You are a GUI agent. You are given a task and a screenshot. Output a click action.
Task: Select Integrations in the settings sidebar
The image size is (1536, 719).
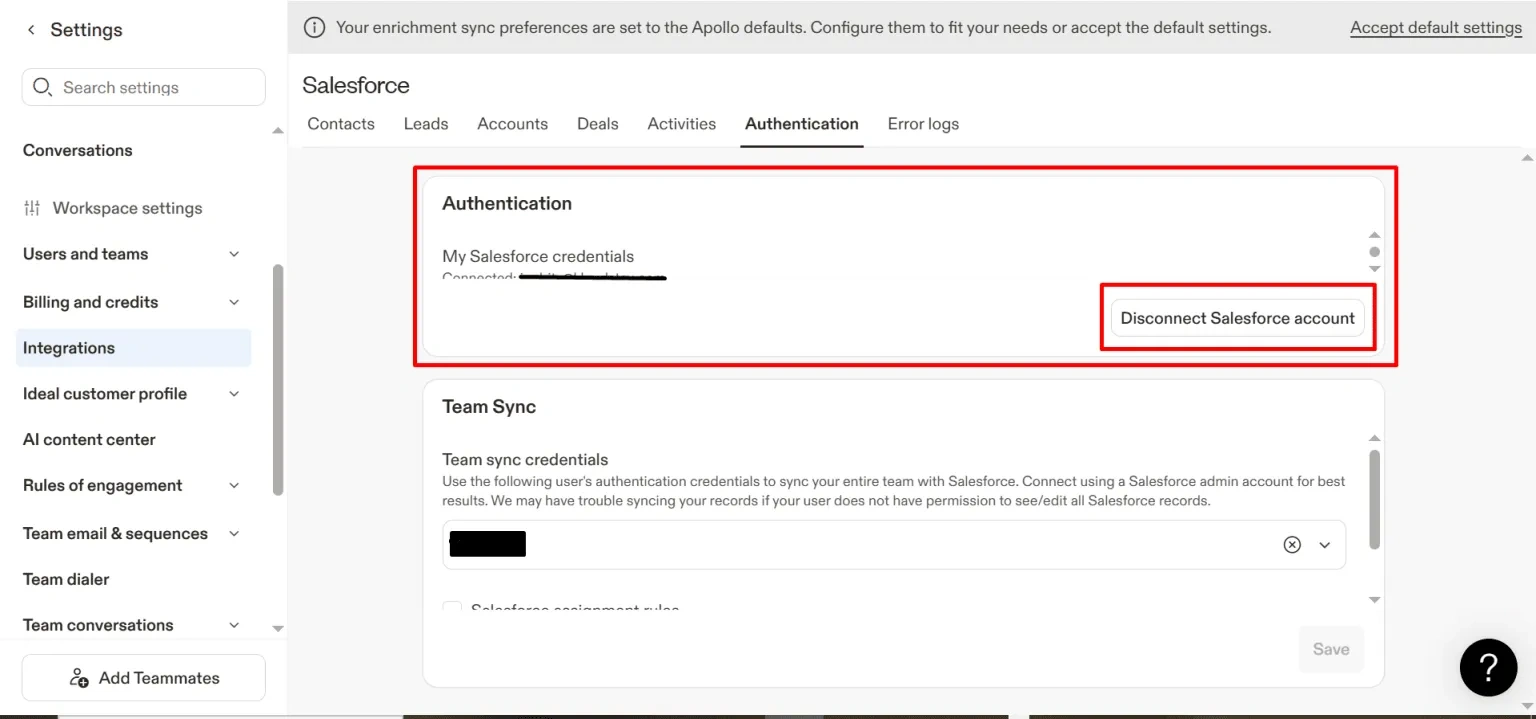69,348
